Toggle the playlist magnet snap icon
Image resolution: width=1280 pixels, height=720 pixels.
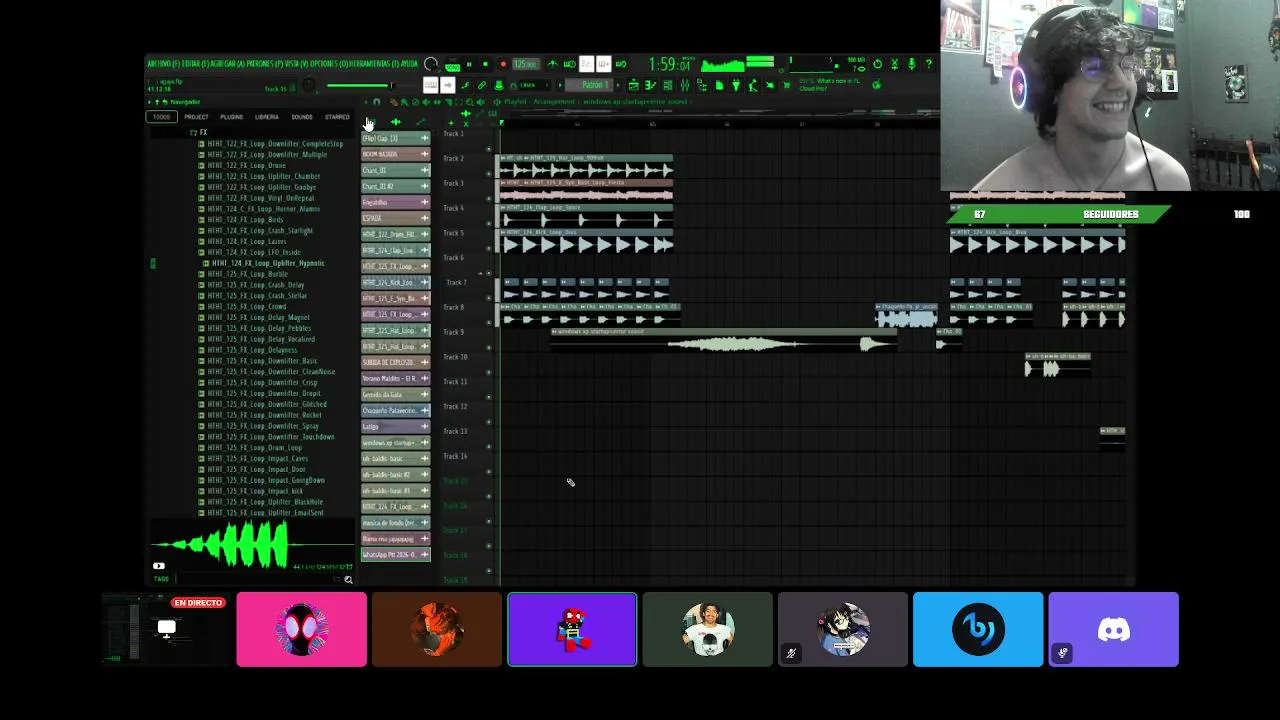click(376, 102)
